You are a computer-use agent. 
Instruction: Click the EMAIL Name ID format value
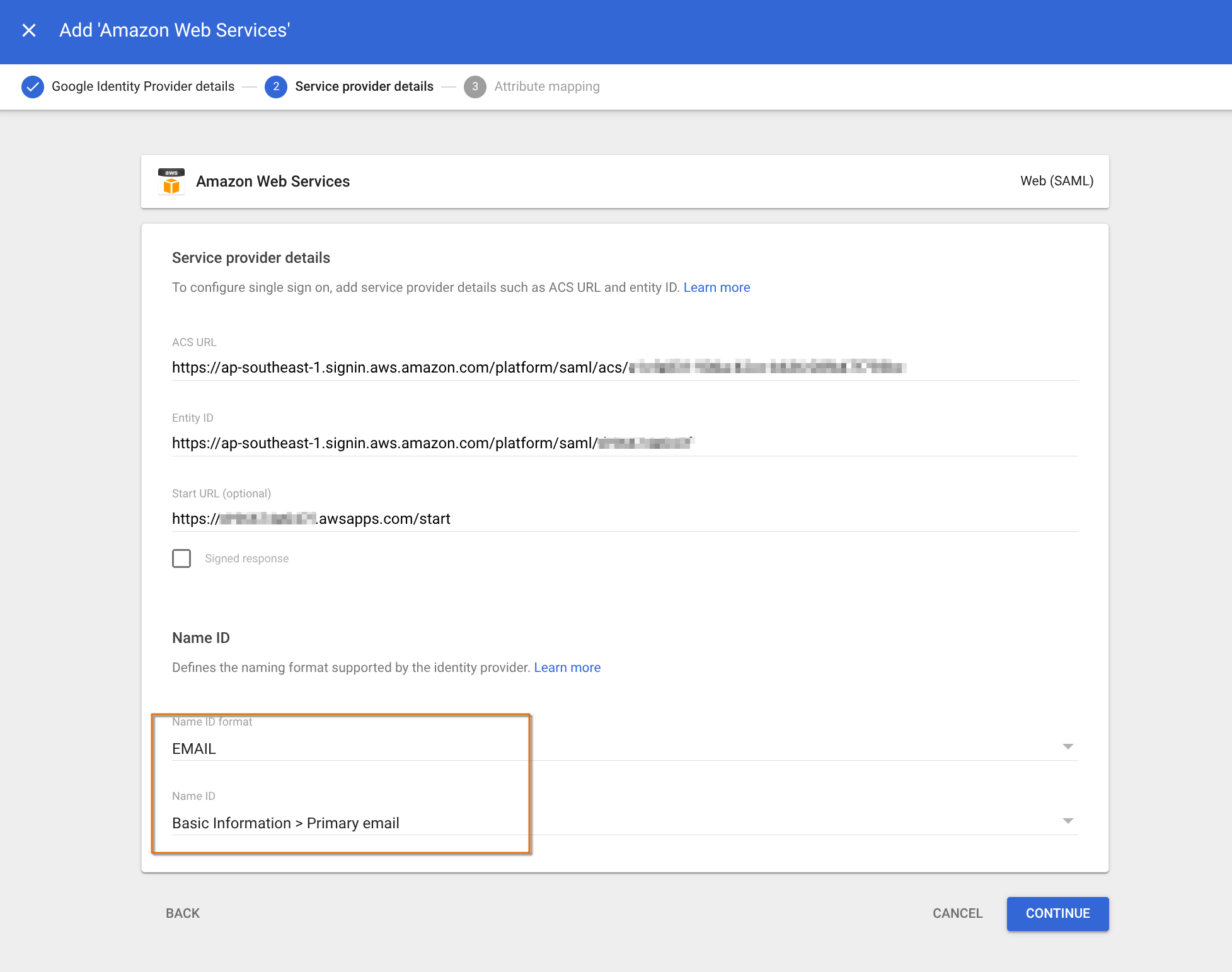coord(194,749)
